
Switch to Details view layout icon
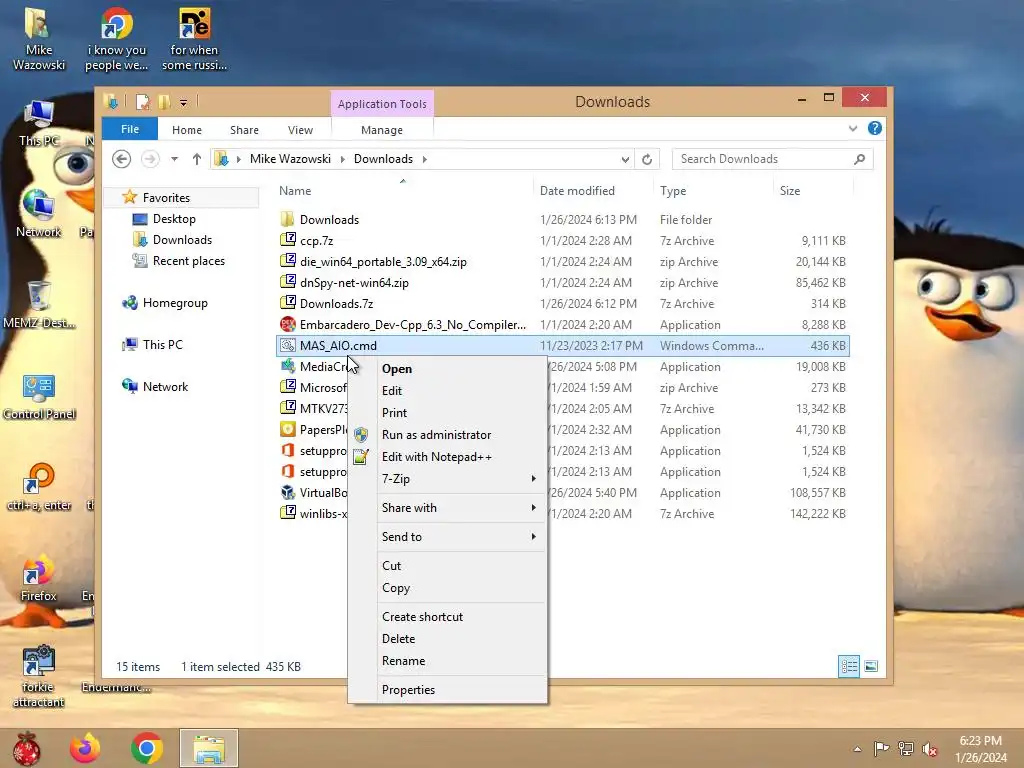click(x=849, y=666)
